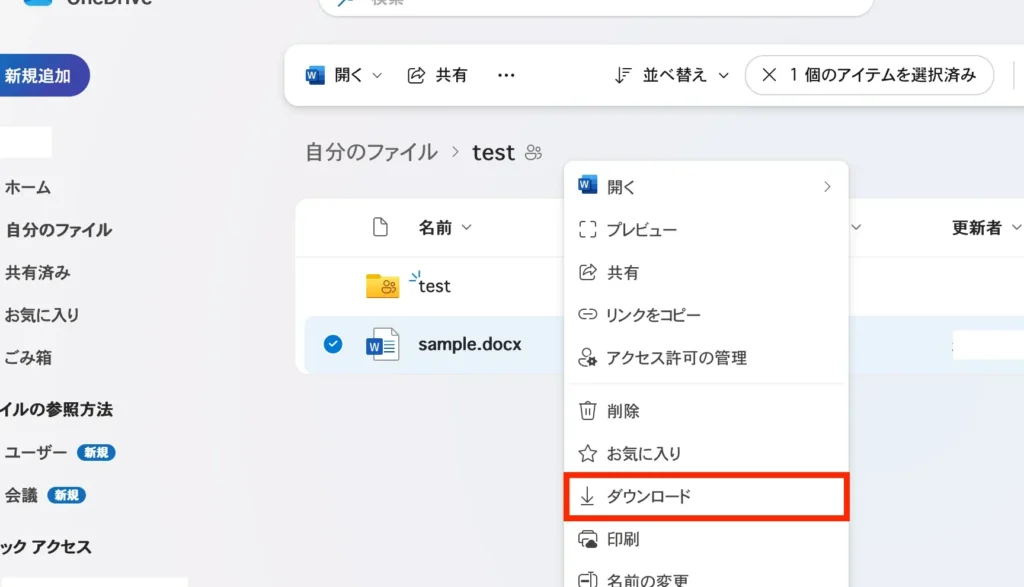The height and width of the screenshot is (587, 1024).
Task: Click the 名前 column sort dropdown
Action: [445, 228]
